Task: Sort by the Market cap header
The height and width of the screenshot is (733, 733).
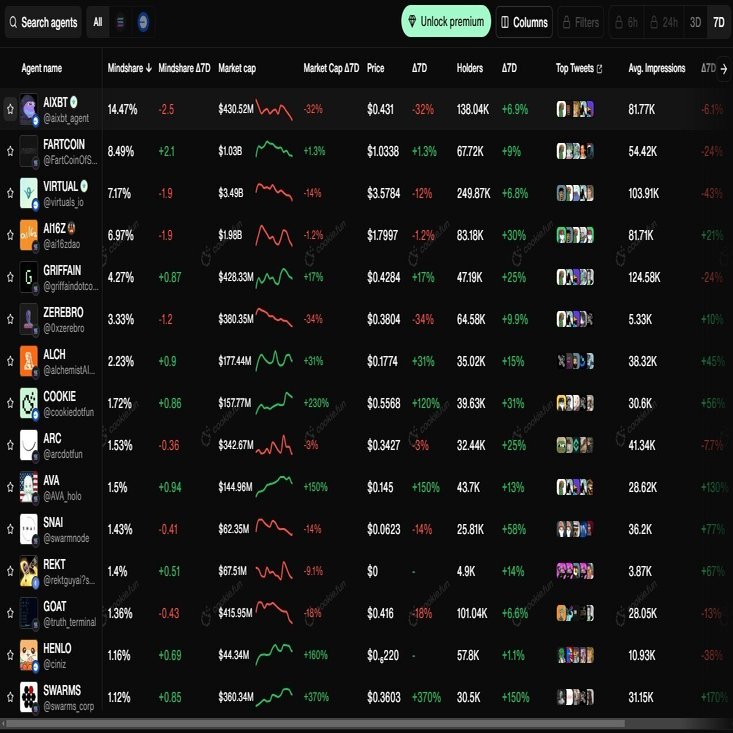Action: point(237,68)
